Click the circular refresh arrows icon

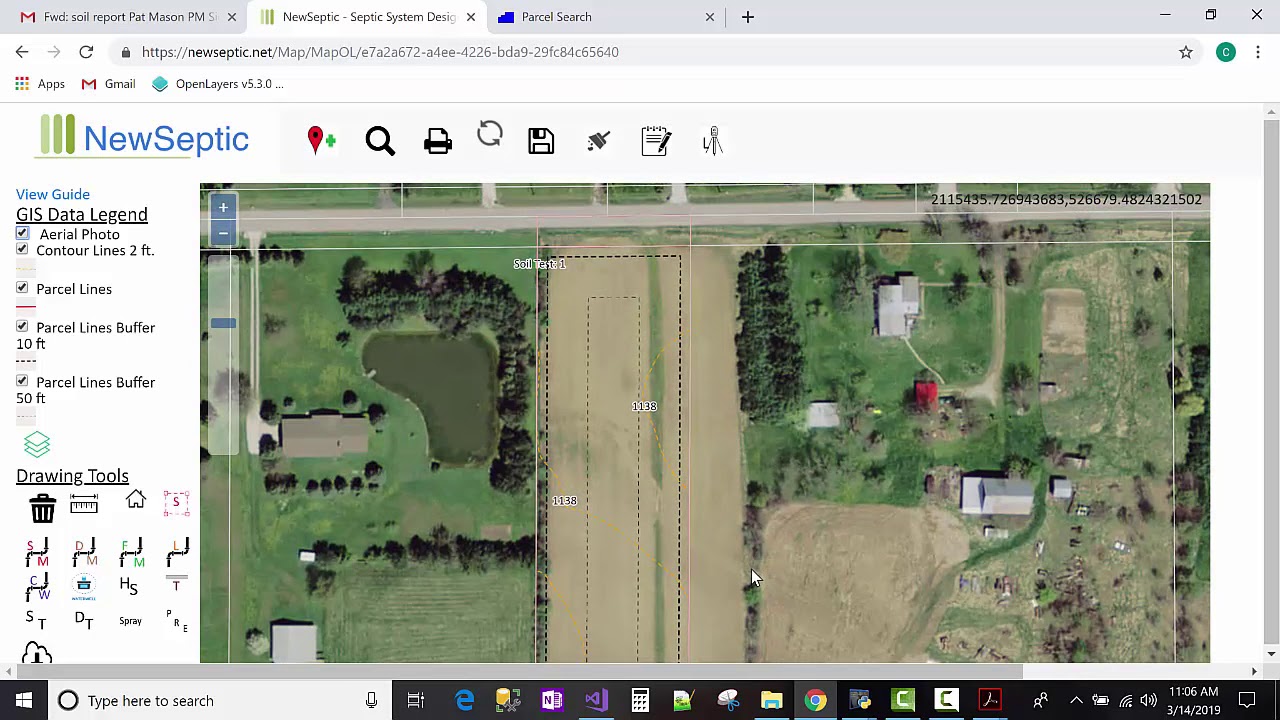point(490,135)
